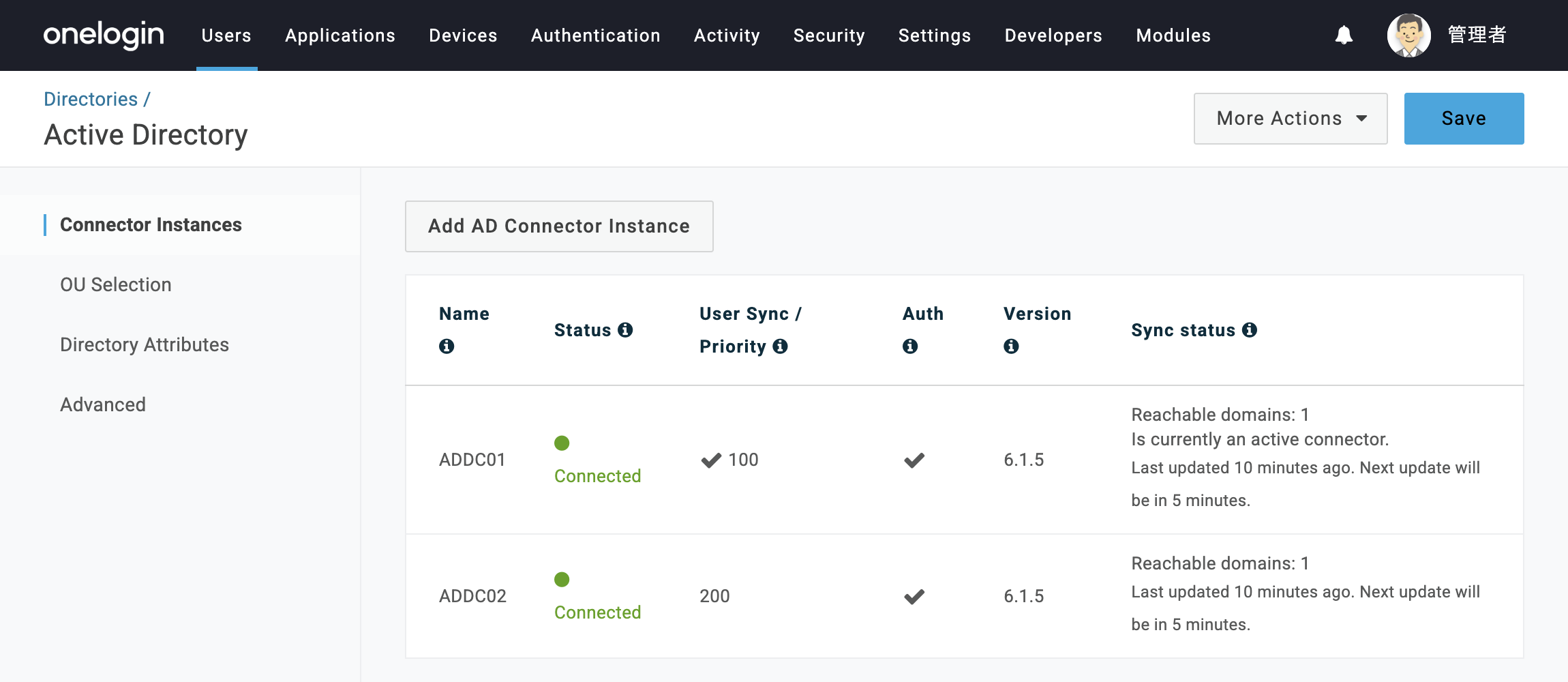Image resolution: width=1568 pixels, height=682 pixels.
Task: Click the Connected status for ADDC01
Action: [x=597, y=476]
